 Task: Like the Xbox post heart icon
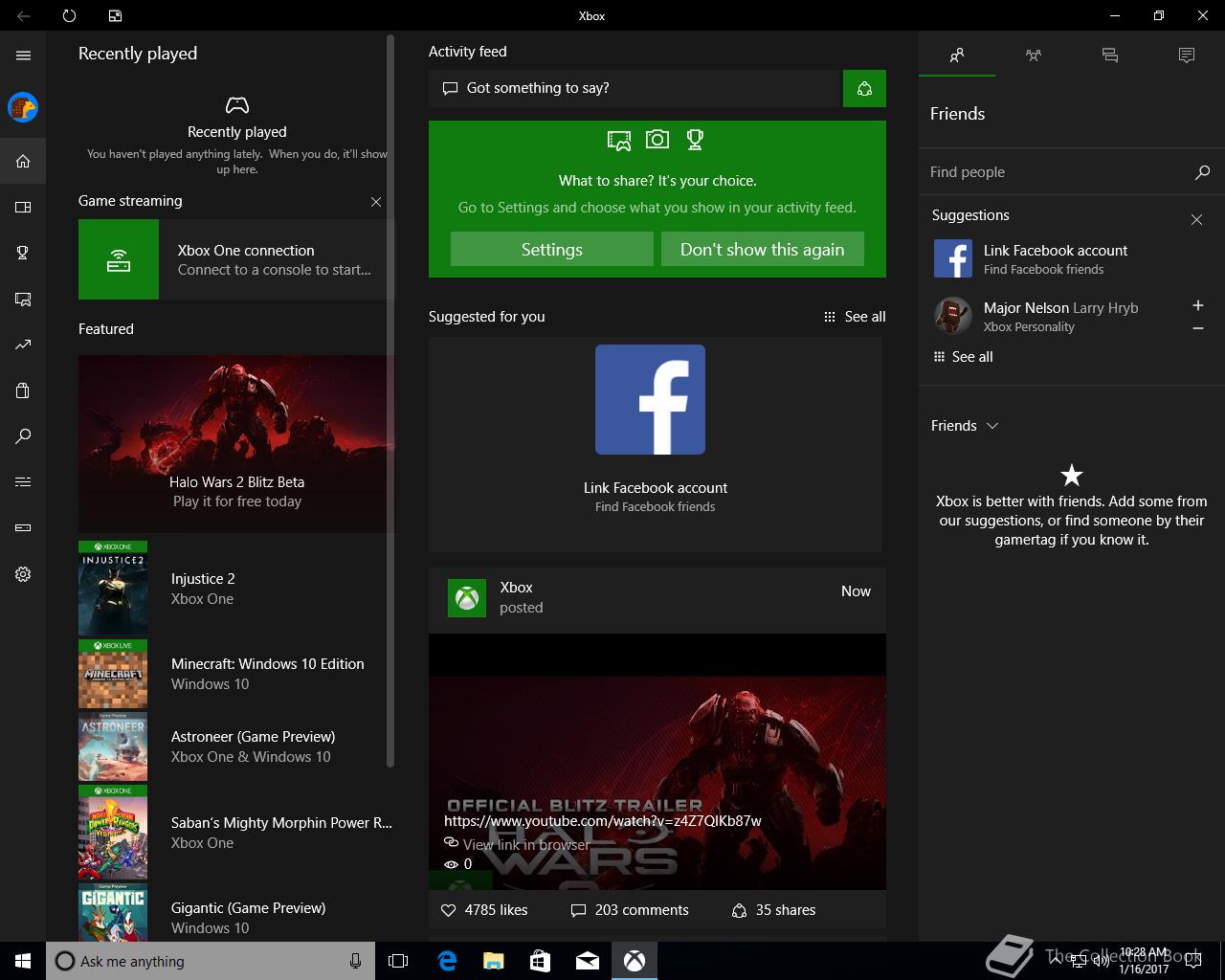point(448,910)
